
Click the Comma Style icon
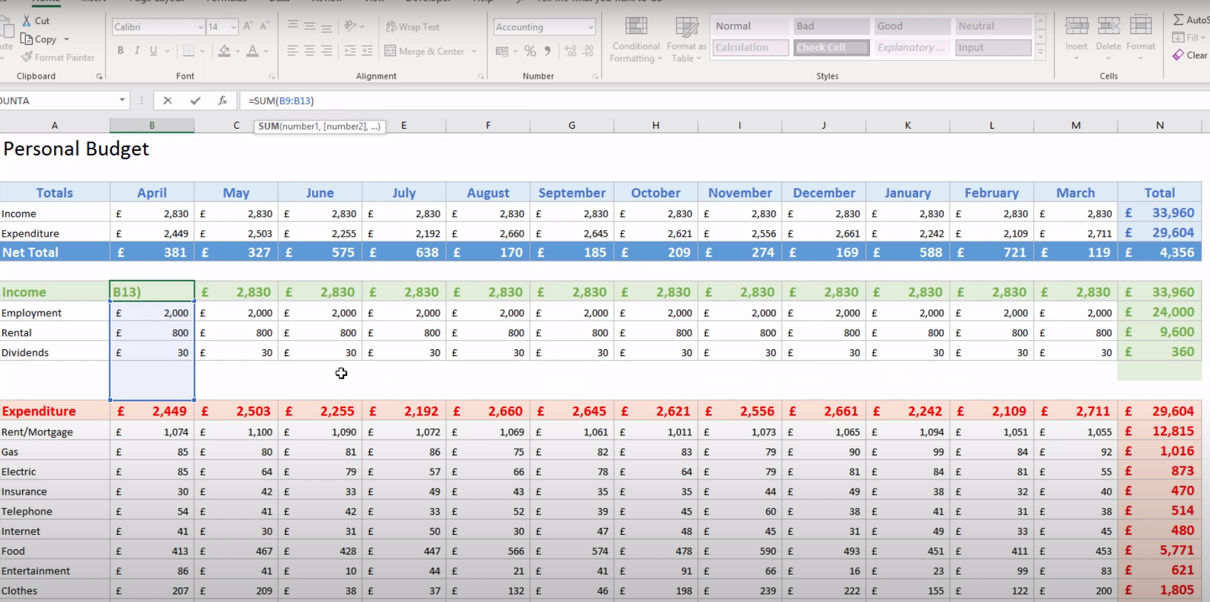pyautogui.click(x=547, y=51)
